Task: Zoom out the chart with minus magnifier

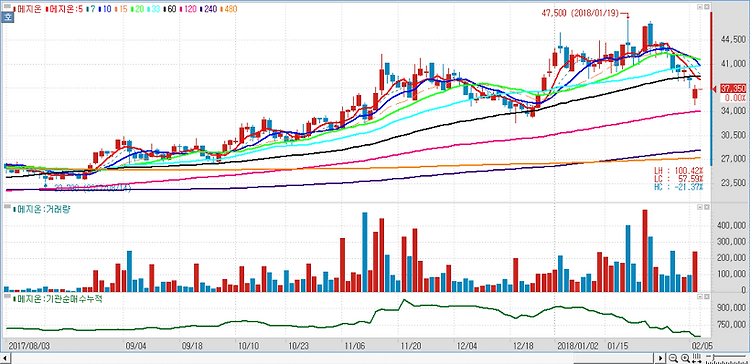Action: click(673, 358)
